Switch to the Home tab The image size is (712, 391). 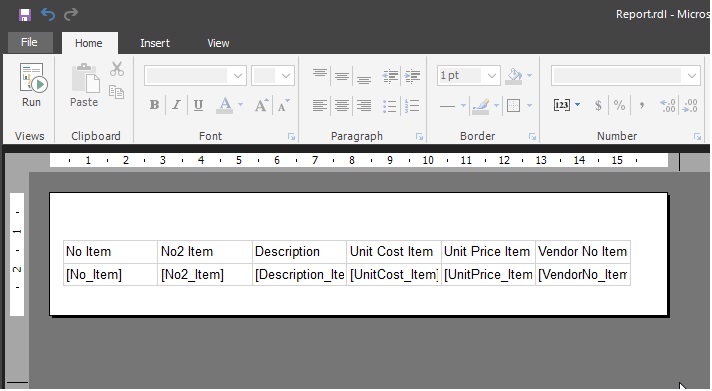click(x=89, y=43)
